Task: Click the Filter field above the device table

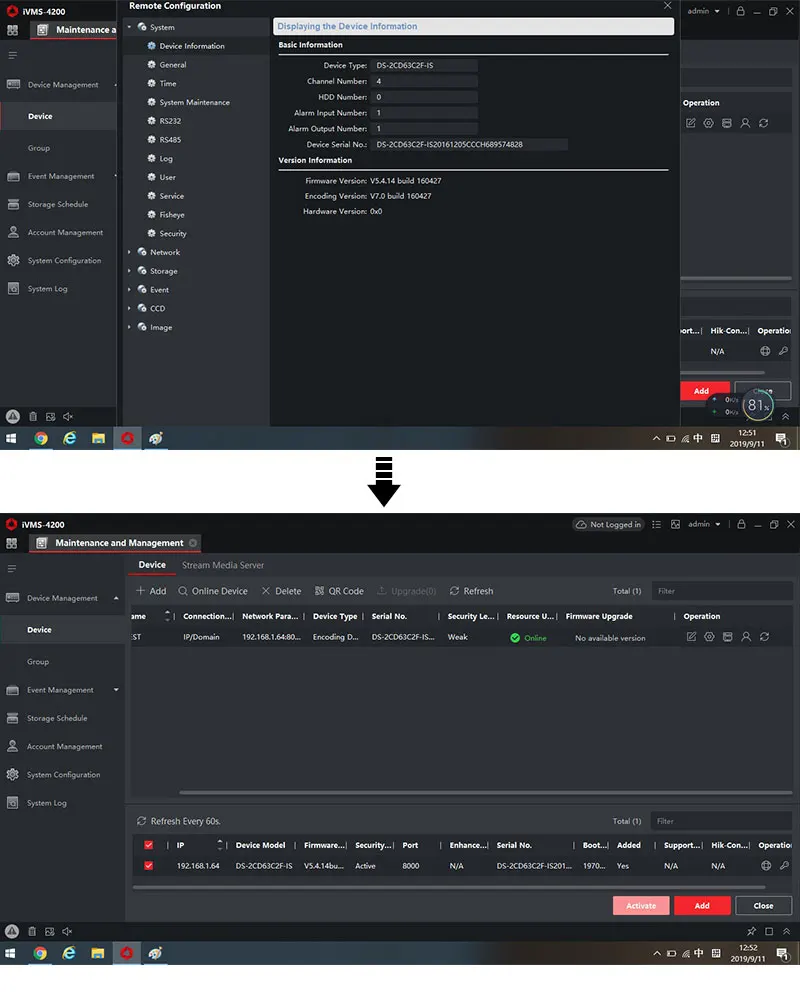Action: [x=722, y=591]
